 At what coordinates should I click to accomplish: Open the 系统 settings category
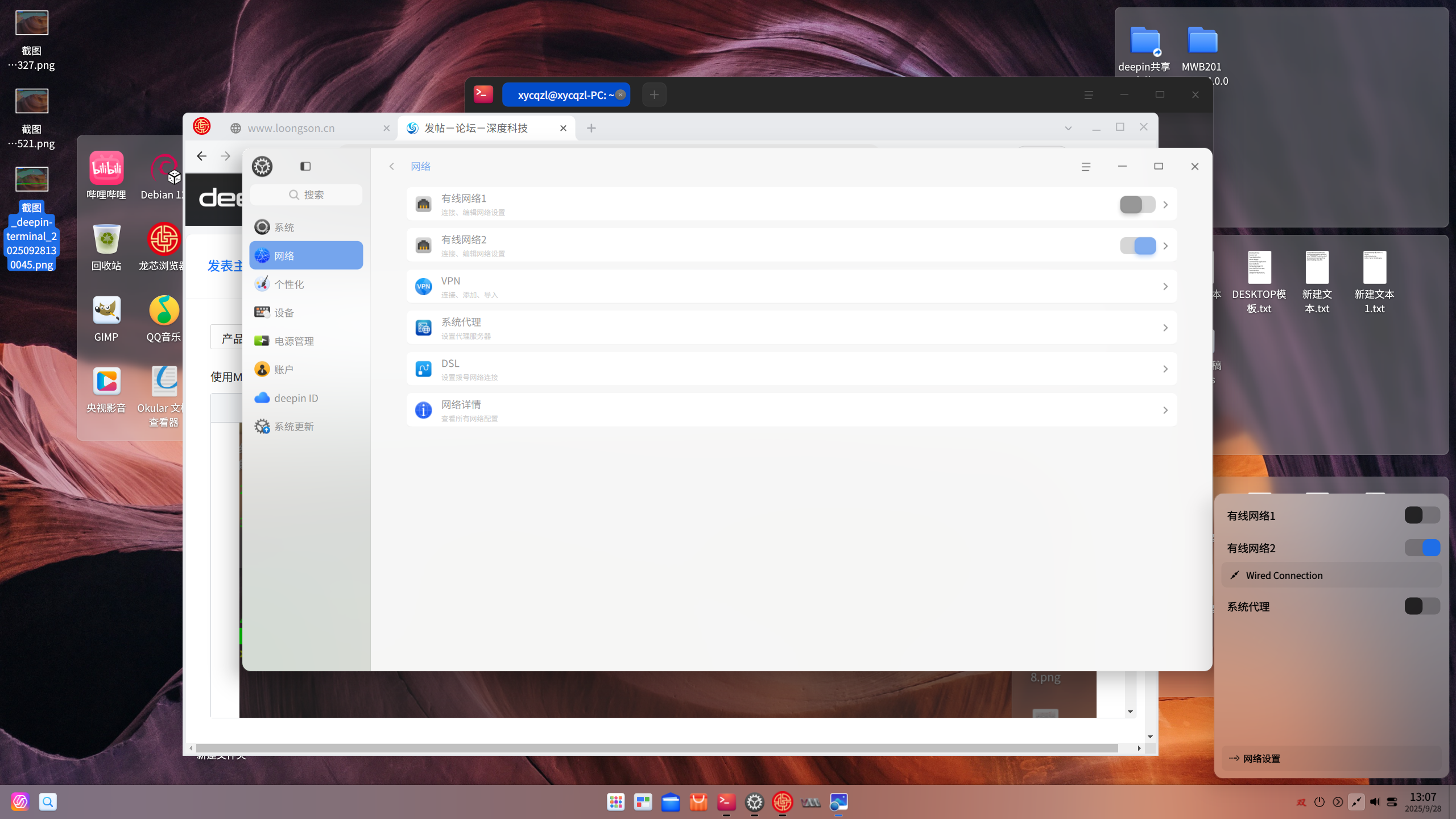(x=306, y=227)
